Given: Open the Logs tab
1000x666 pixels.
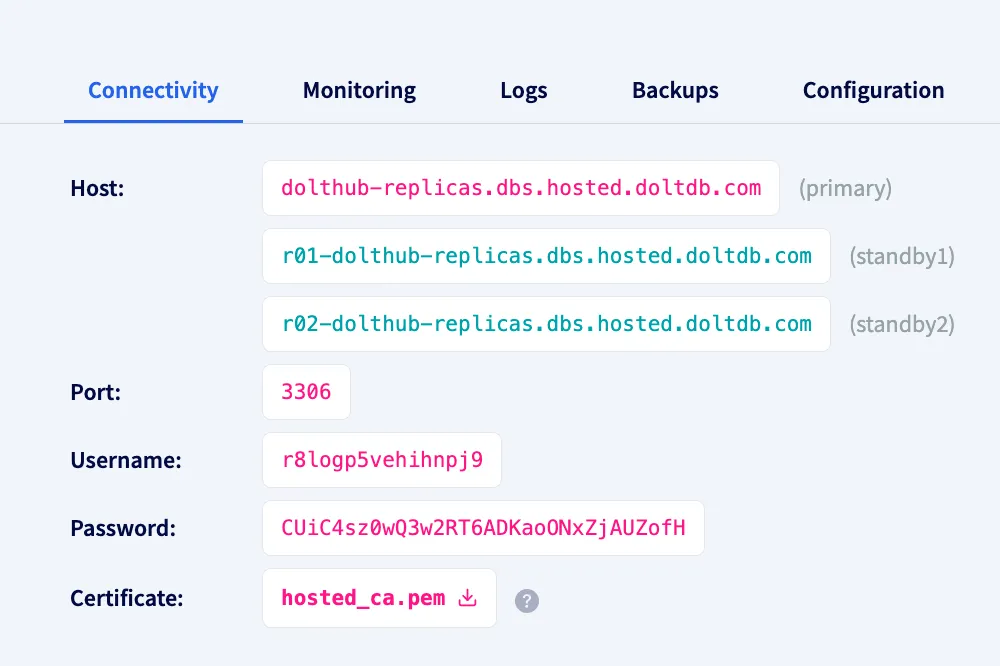Looking at the screenshot, I should point(523,90).
